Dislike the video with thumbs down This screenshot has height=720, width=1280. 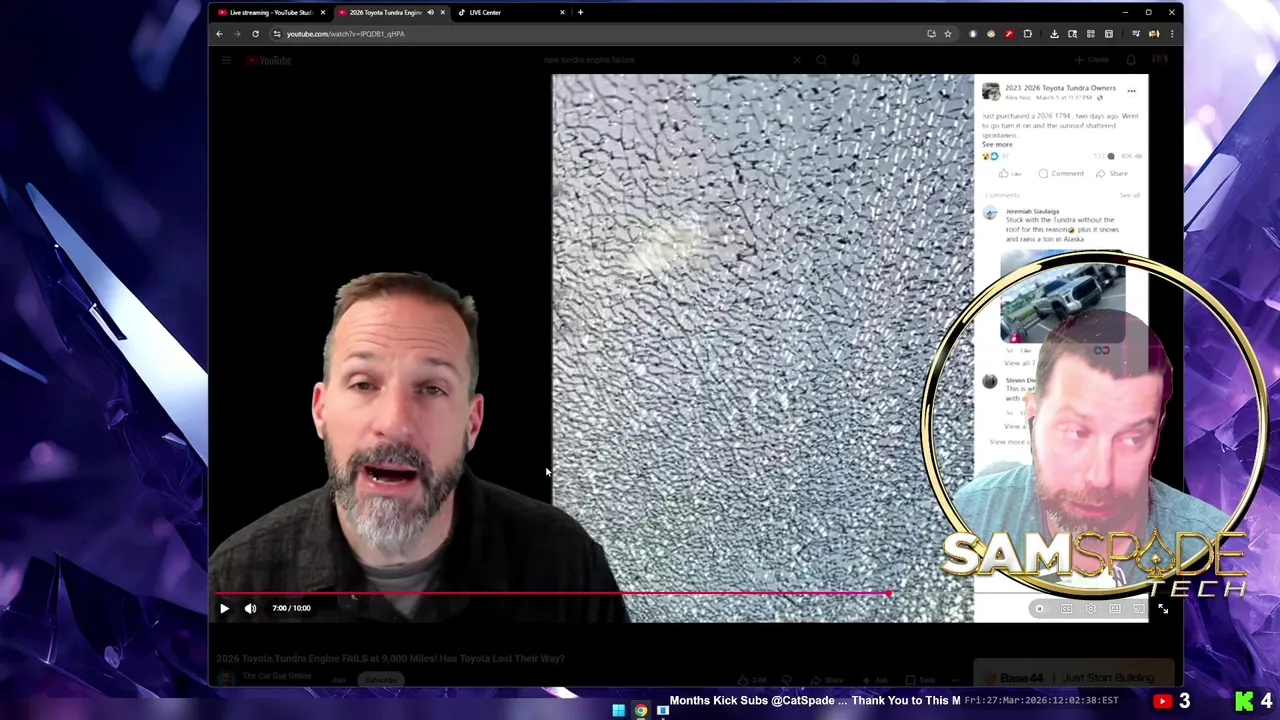[x=786, y=680]
